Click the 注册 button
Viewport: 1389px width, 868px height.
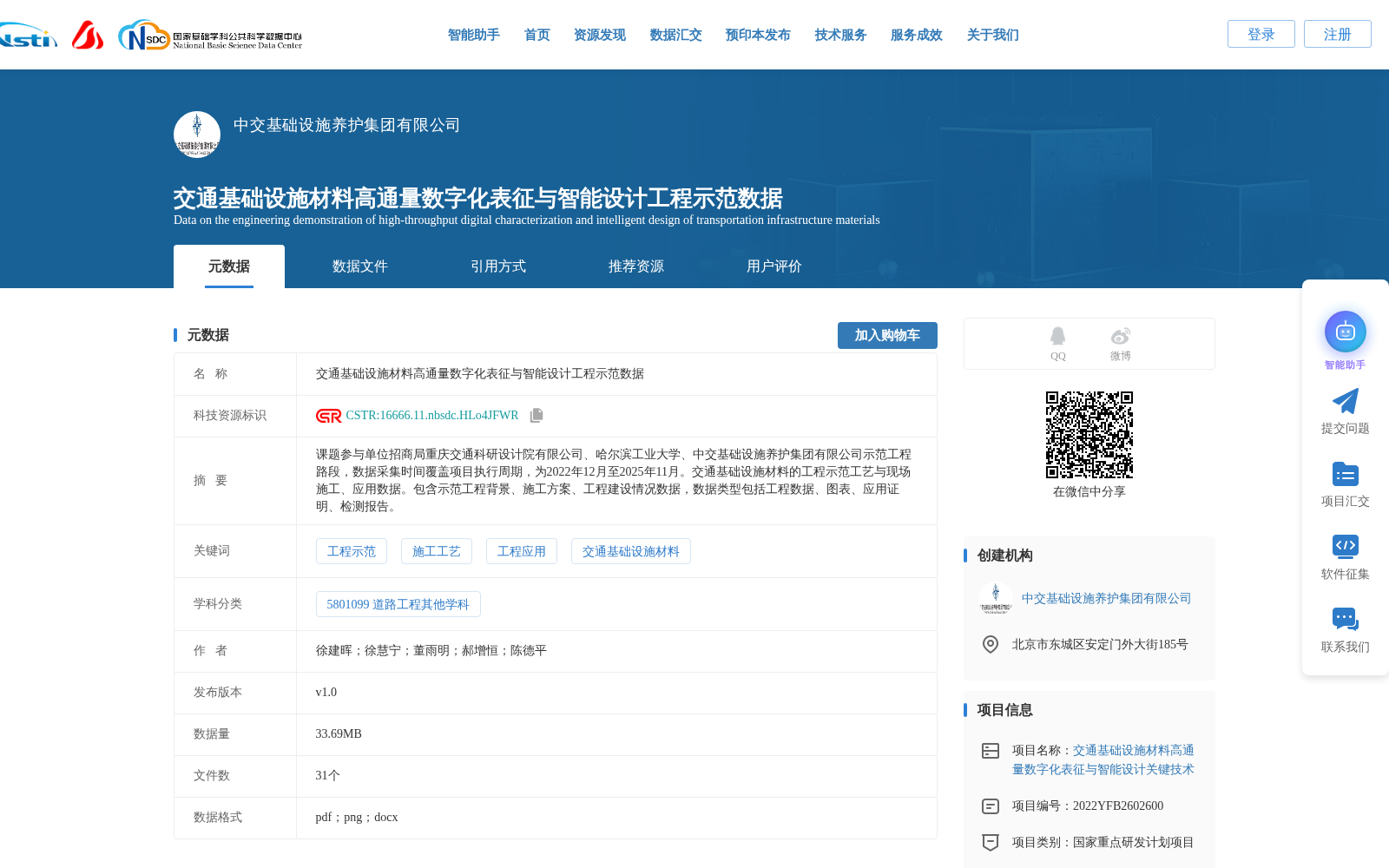(1338, 34)
